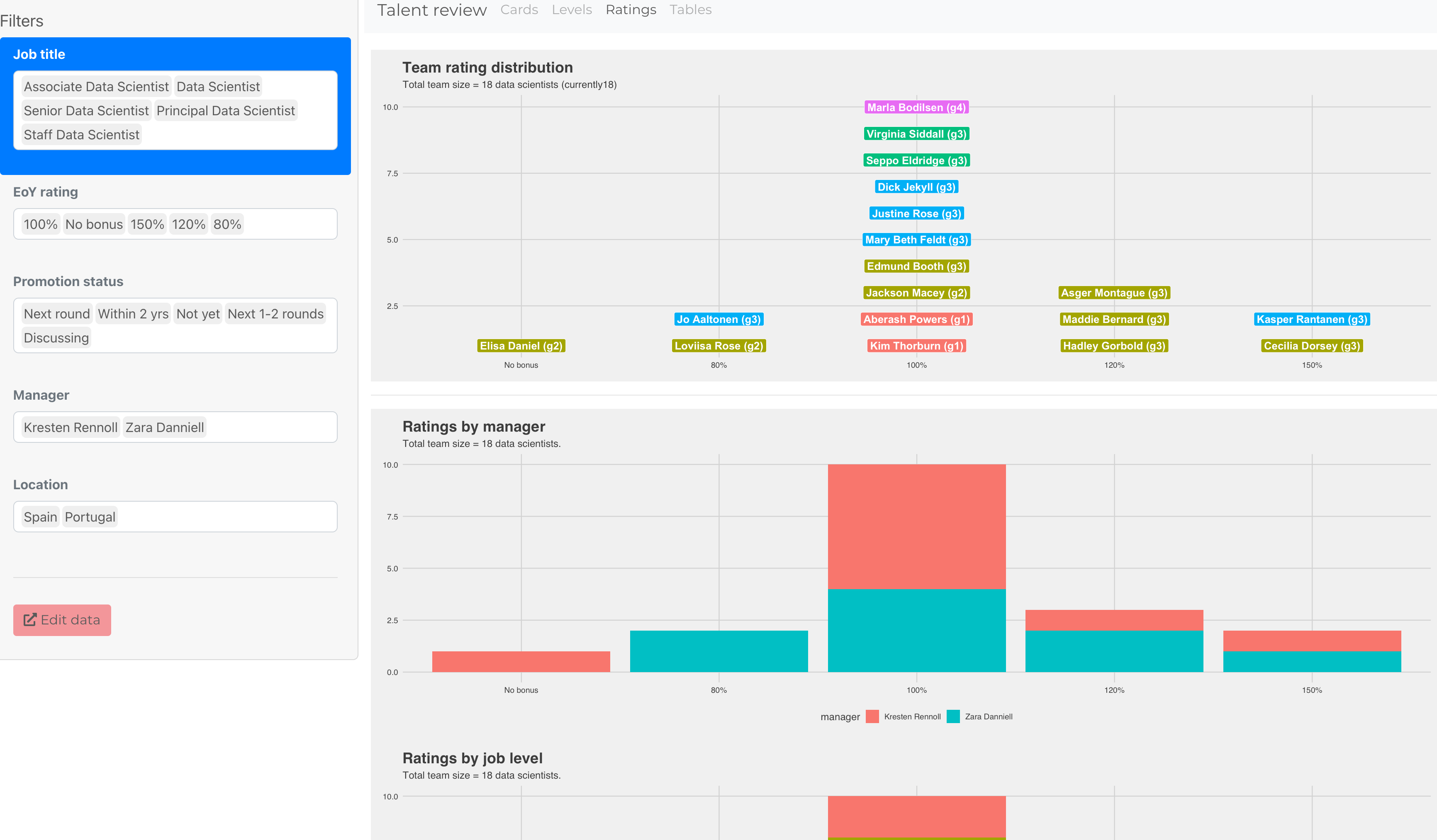The width and height of the screenshot is (1437, 840).
Task: Click the Seppo Eldridge (g3) label
Action: [x=916, y=160]
